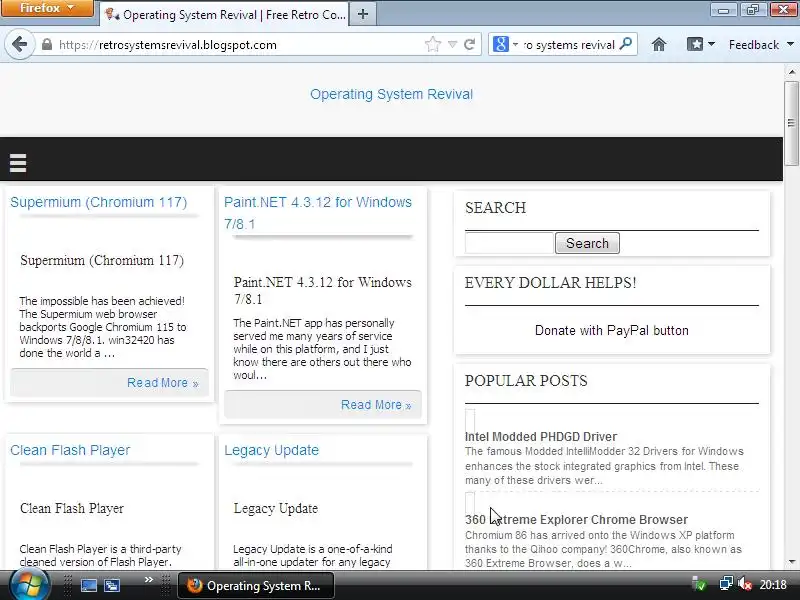
Task: Click the Paint.NET excerpt heading text
Action: pyautogui.click(x=322, y=290)
